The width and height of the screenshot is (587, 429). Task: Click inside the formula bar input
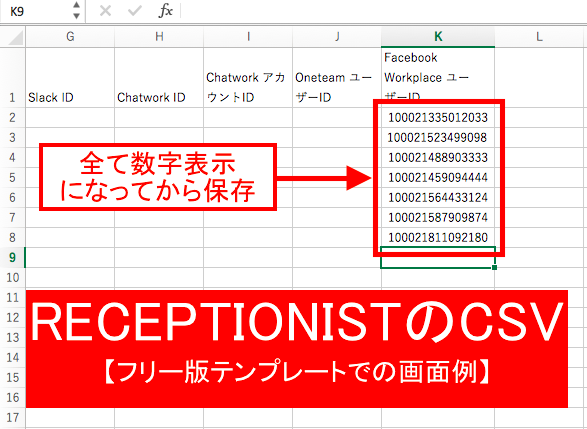tap(384, 11)
